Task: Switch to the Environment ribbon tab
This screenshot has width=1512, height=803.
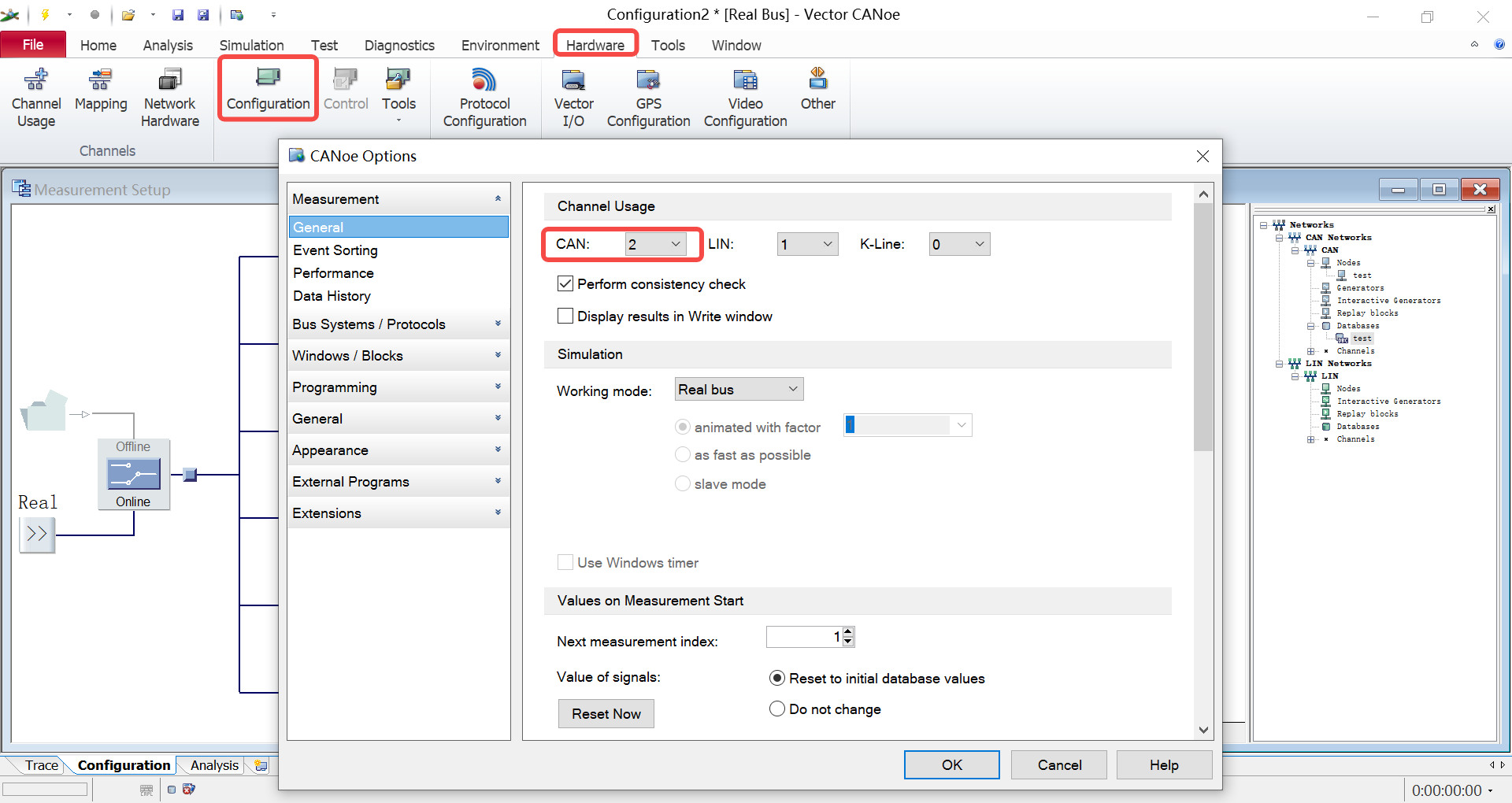Action: pyautogui.click(x=500, y=45)
